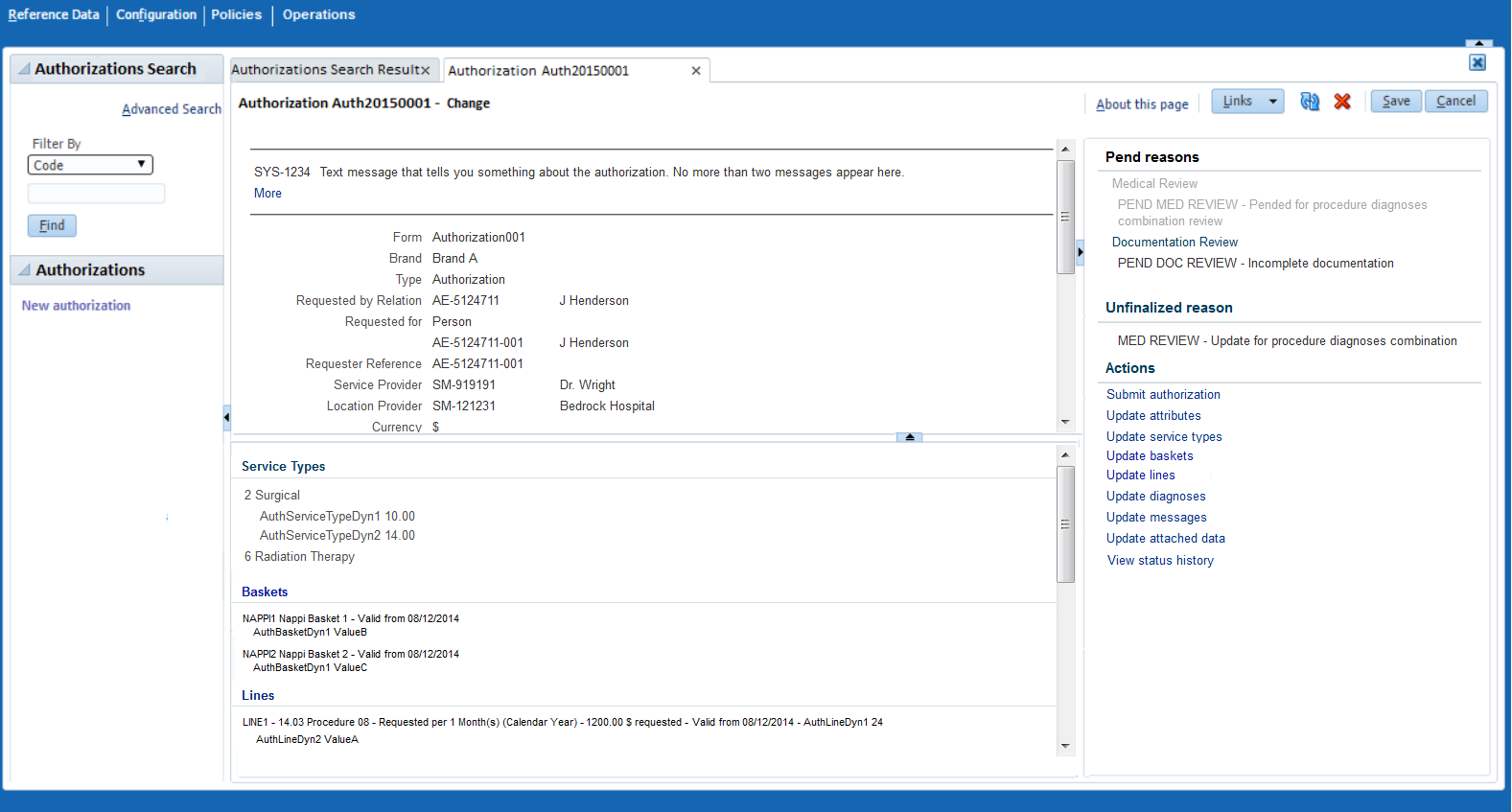Click the Update attached data action

click(1165, 539)
